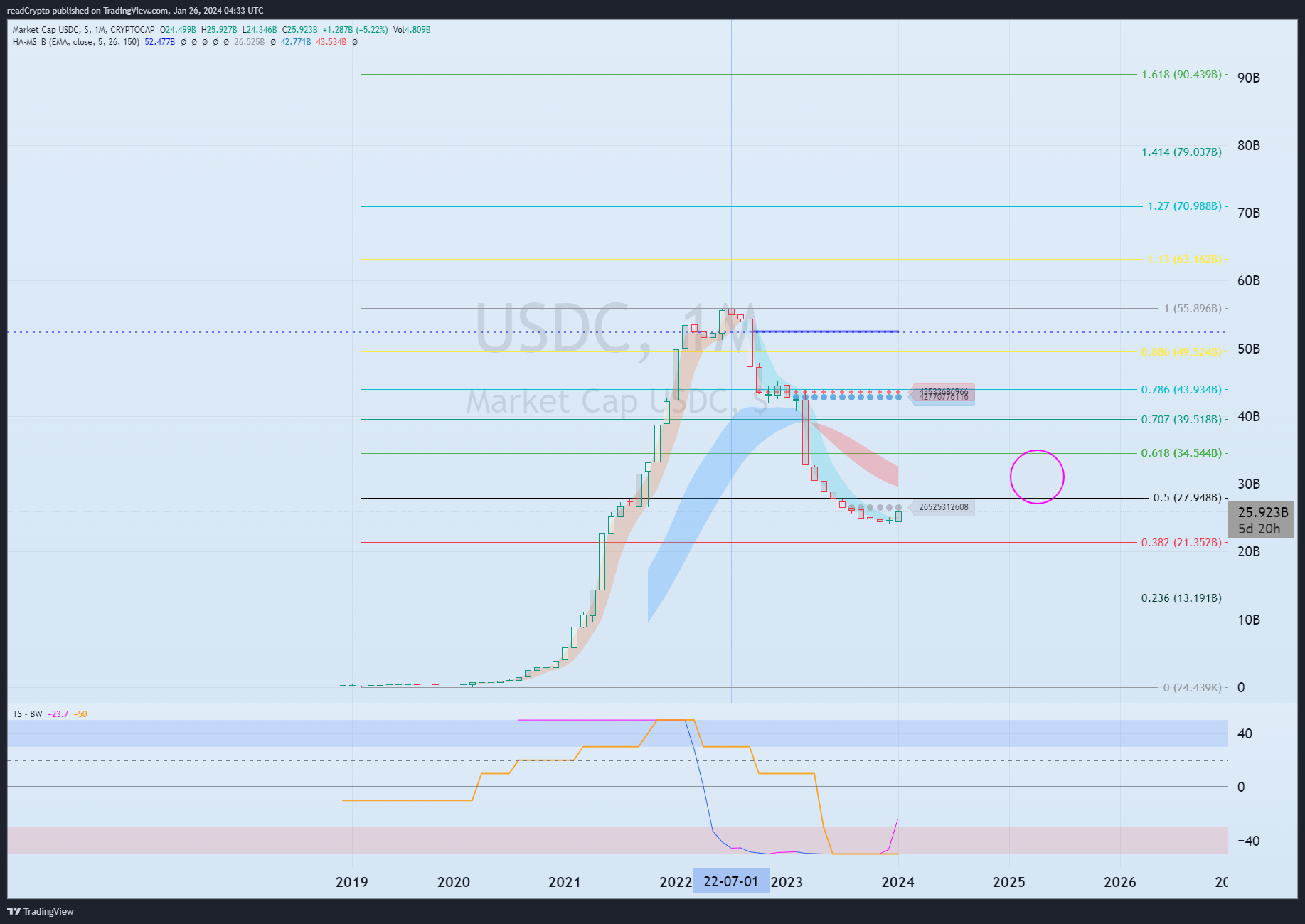Select the 22-07-01 date marker on time axis

(x=731, y=881)
